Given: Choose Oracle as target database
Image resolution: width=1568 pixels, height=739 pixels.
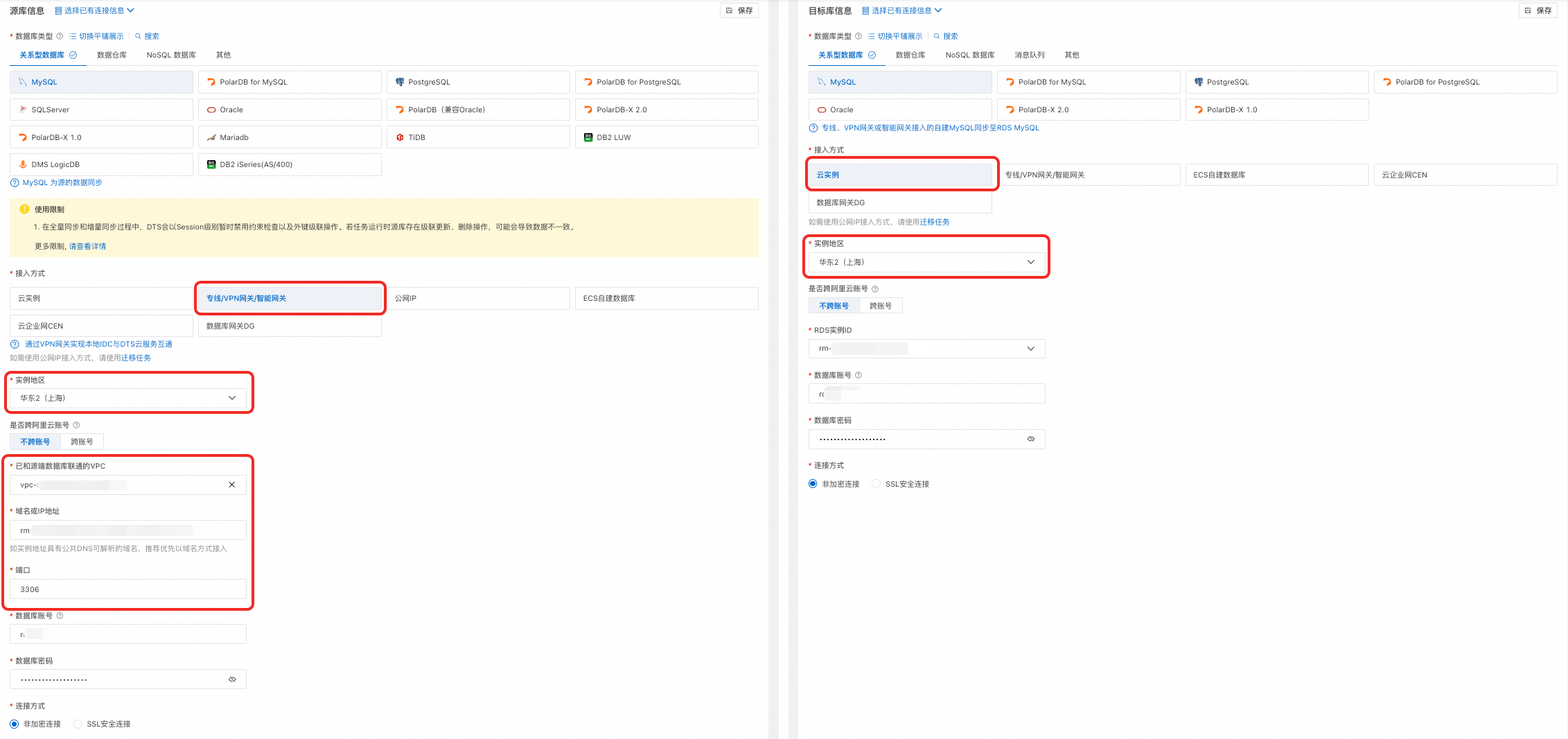Looking at the screenshot, I should point(900,110).
